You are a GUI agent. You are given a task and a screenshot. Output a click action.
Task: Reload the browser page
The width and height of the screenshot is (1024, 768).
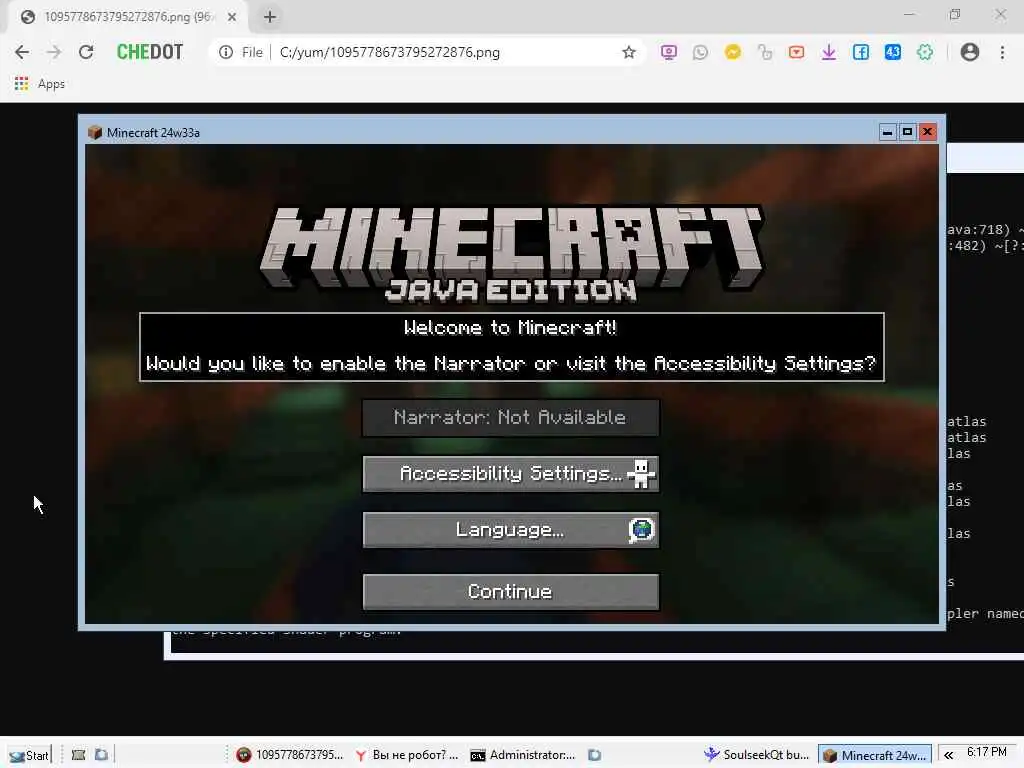click(x=86, y=52)
